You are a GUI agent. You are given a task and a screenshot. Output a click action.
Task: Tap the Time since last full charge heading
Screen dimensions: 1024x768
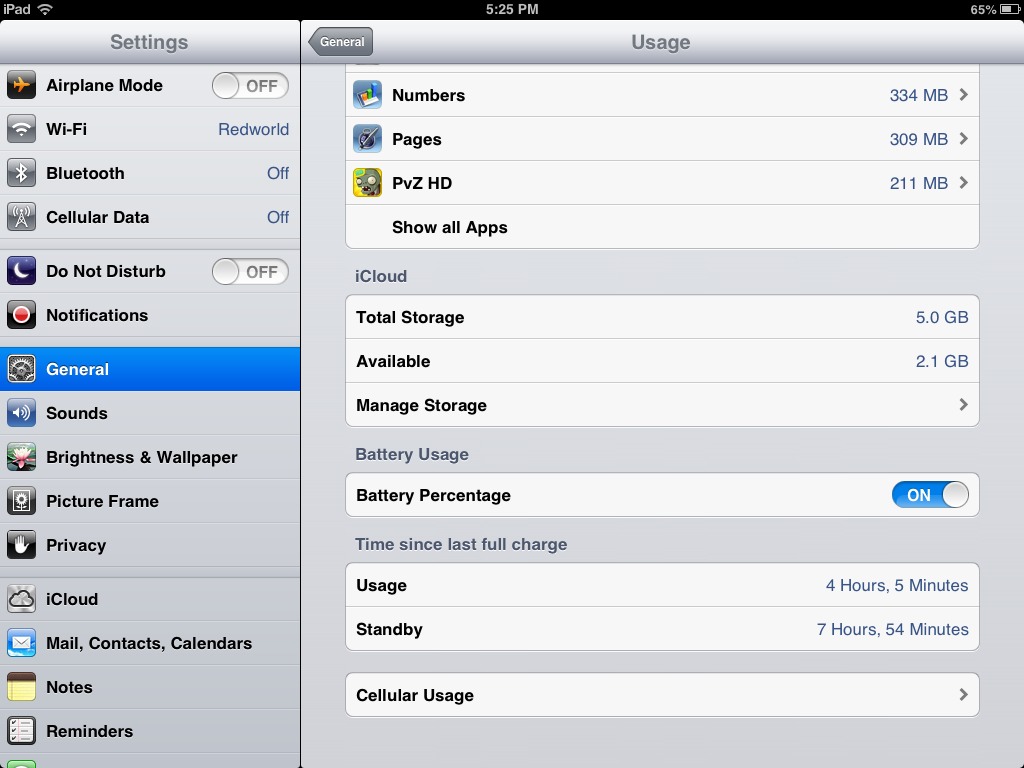coord(461,544)
